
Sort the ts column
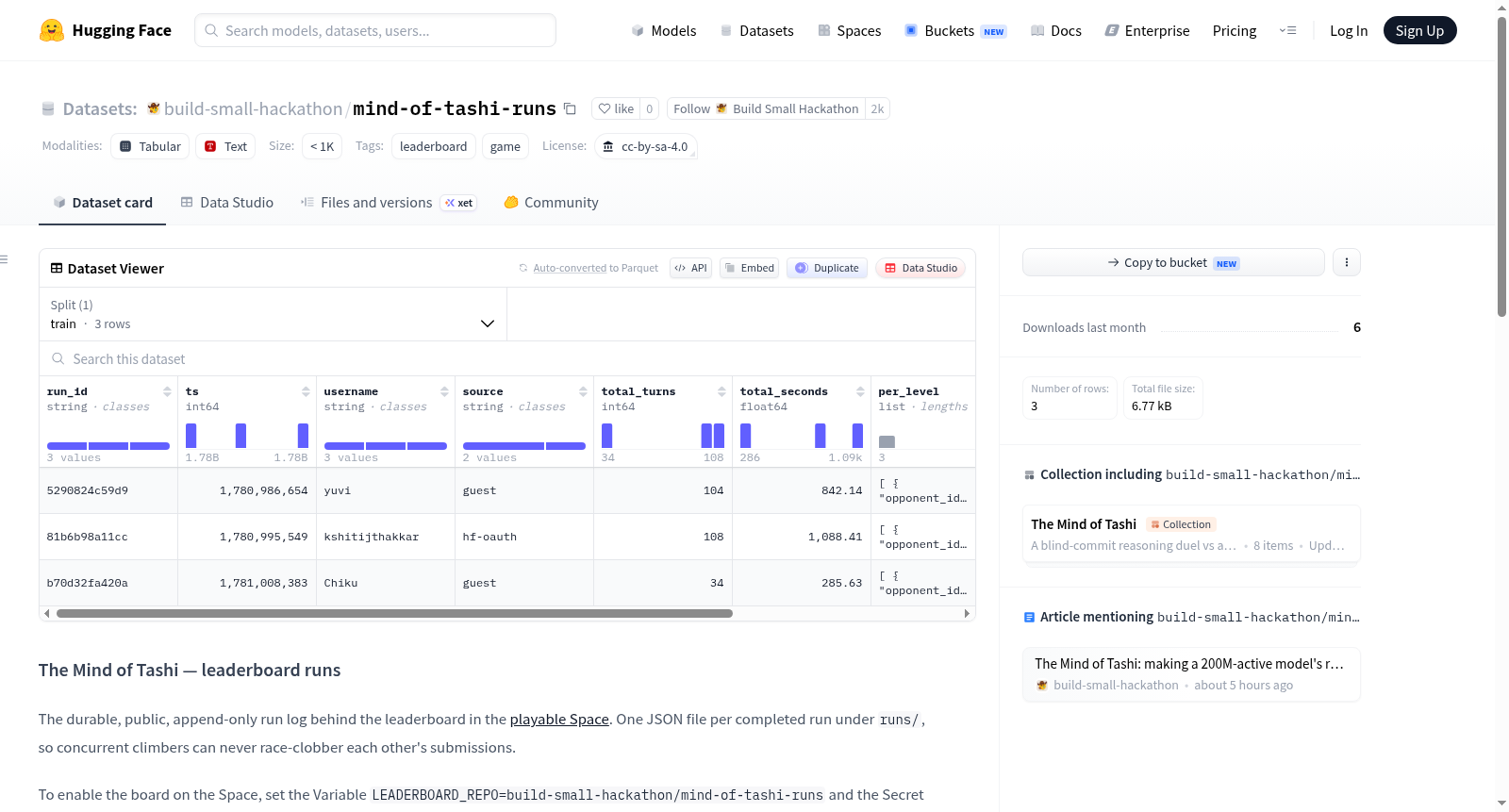[x=306, y=391]
